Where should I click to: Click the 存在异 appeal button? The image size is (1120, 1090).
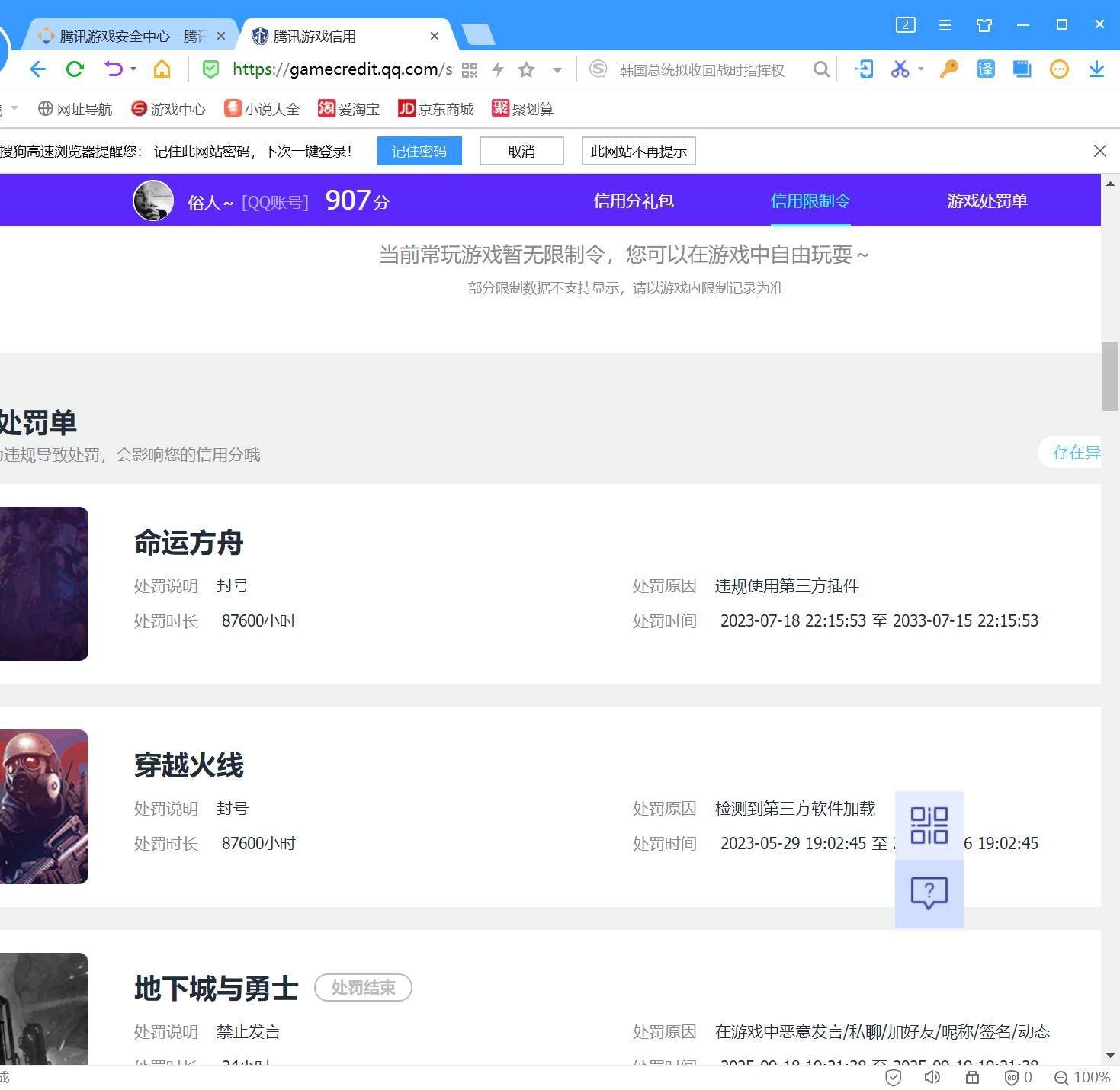(x=1070, y=453)
